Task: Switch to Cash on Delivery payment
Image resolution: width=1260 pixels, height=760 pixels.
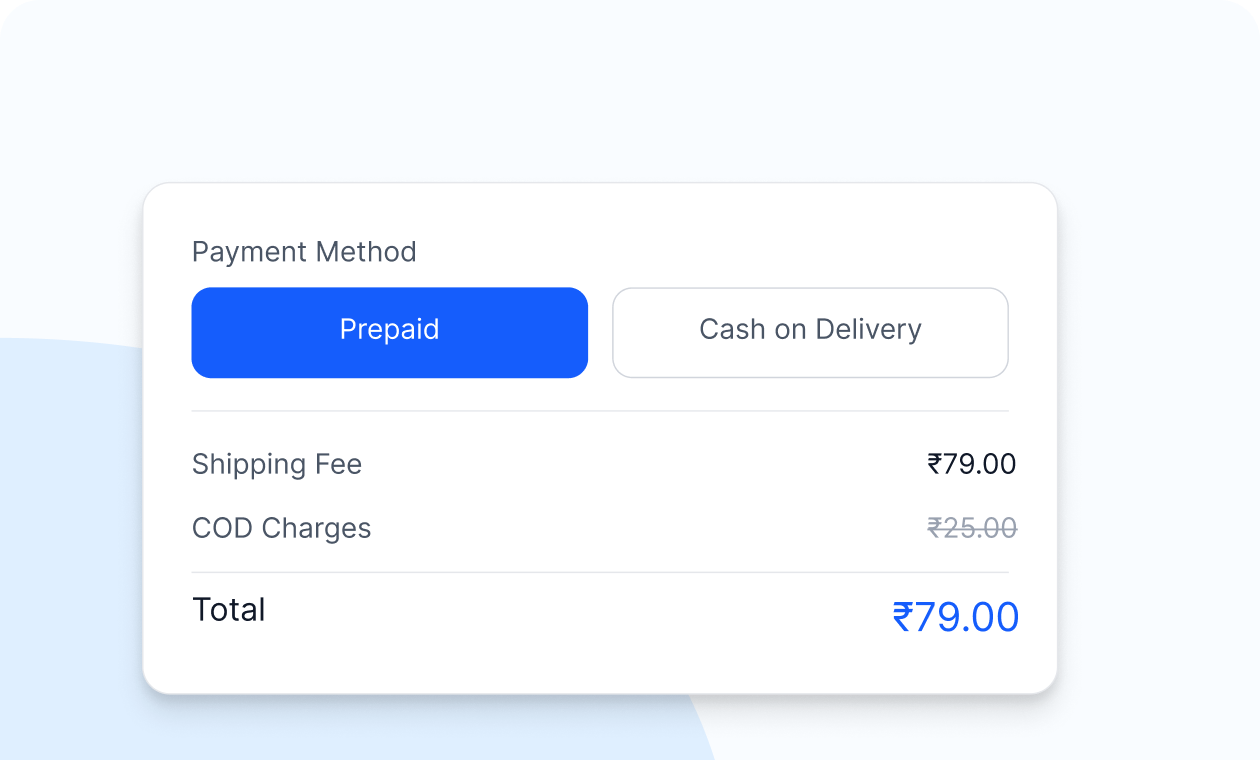Action: [x=810, y=332]
